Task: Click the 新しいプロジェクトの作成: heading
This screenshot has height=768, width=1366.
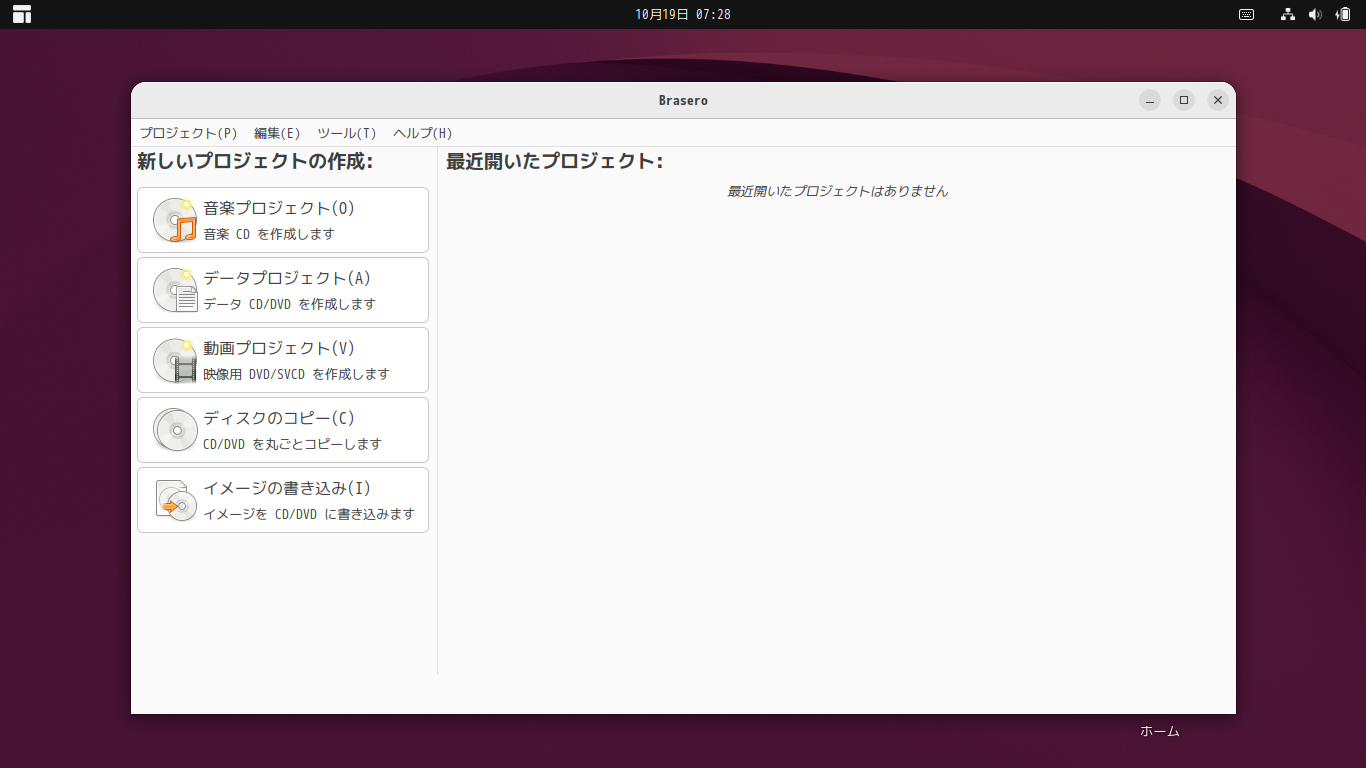Action: coord(255,161)
